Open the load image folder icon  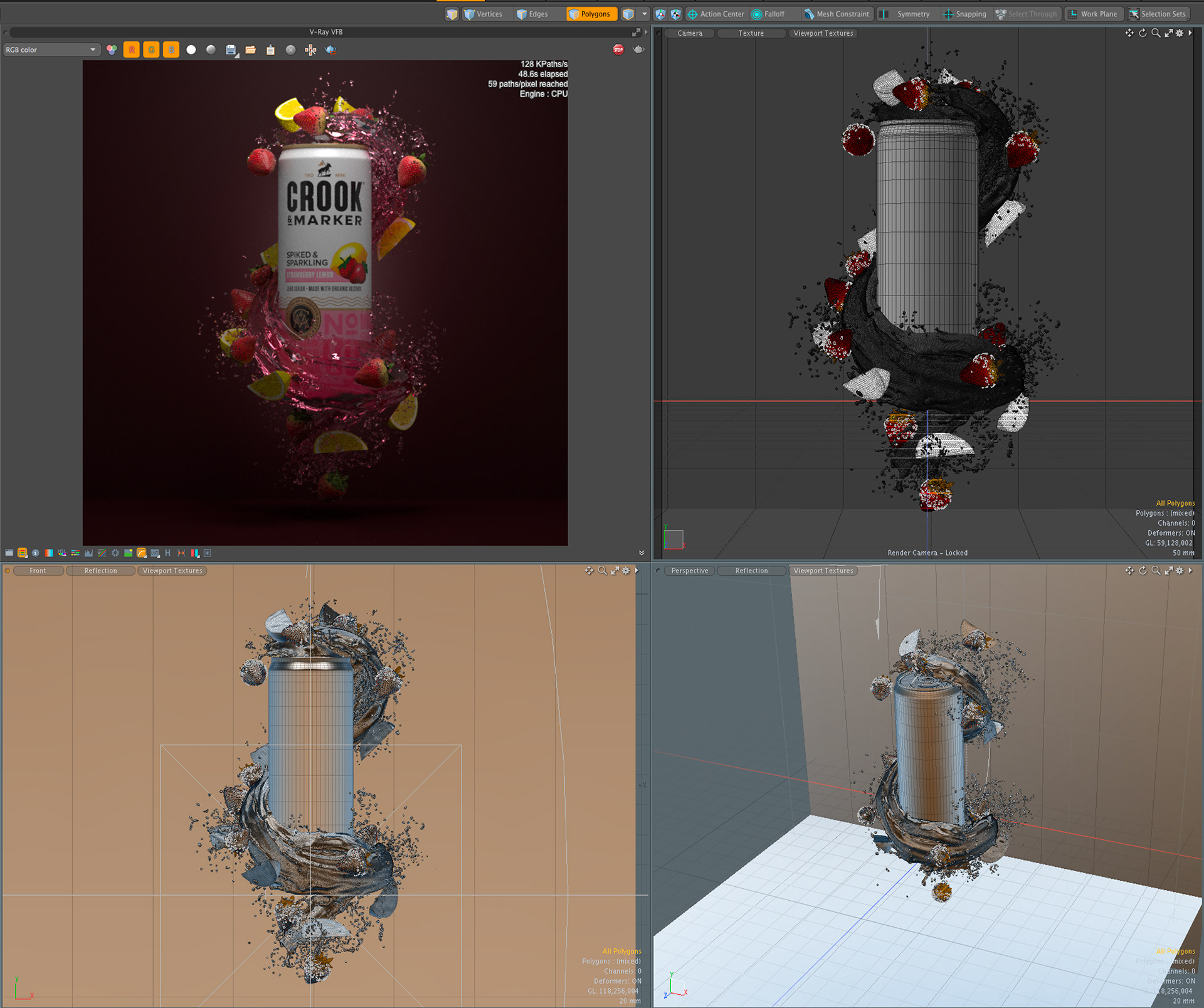click(x=250, y=50)
